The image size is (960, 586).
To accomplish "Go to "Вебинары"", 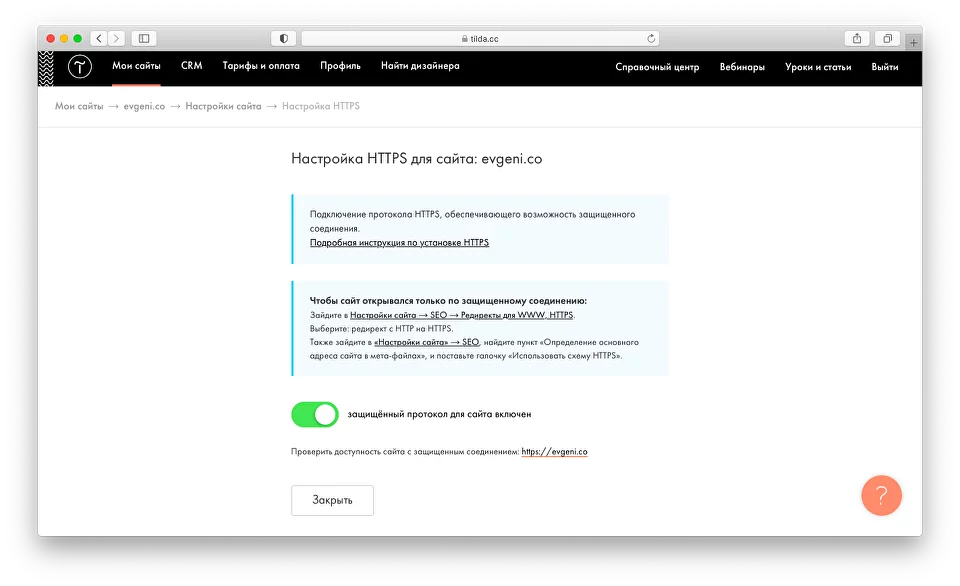I will click(742, 67).
